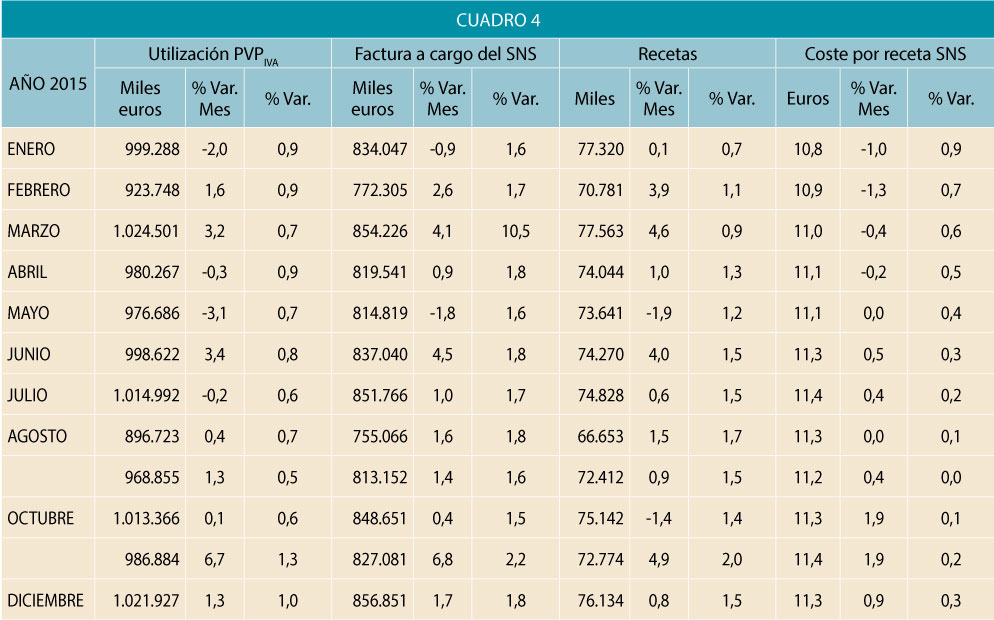Select the AGOSTO row label
994x620 pixels.
coord(37,436)
